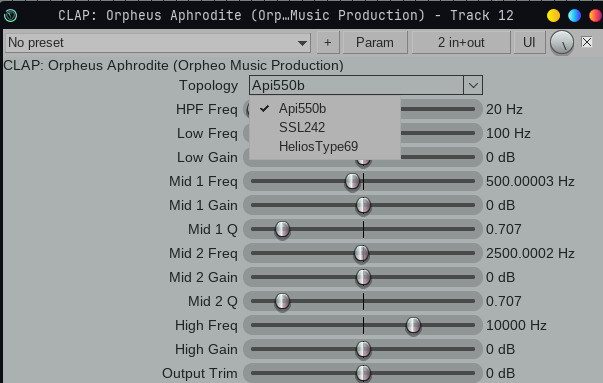Screen dimensions: 603x383
Task: Click the Low Freq value 100 Hz
Action: (508, 133)
